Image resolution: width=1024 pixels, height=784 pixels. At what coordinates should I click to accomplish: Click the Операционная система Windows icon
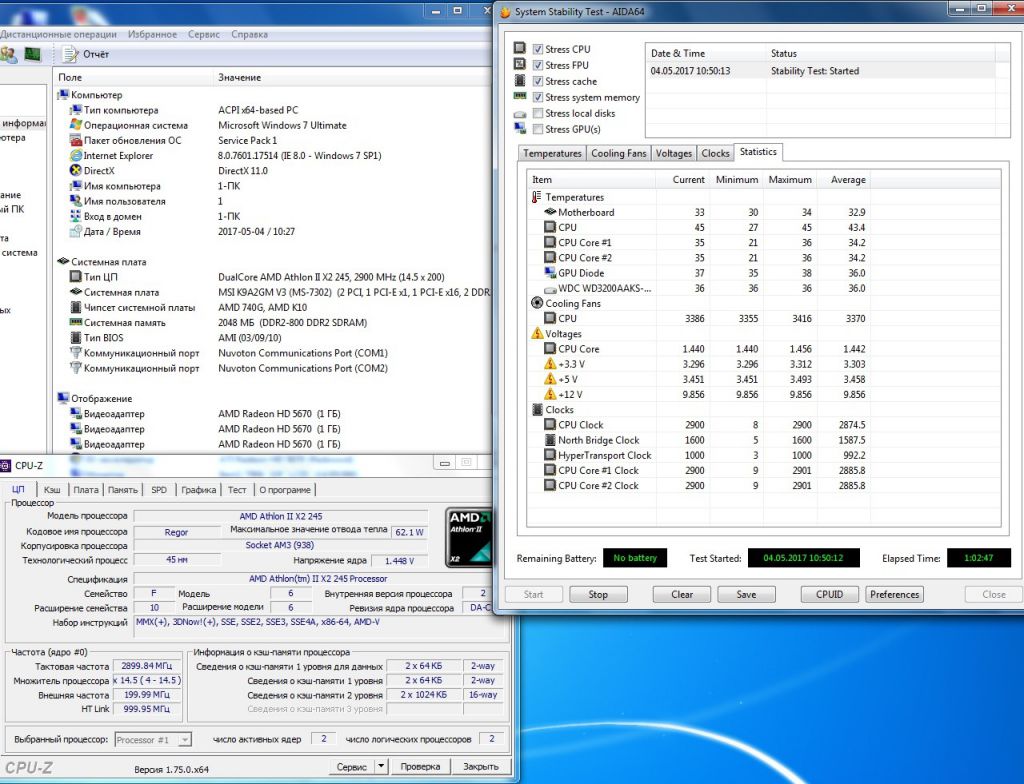click(x=76, y=125)
